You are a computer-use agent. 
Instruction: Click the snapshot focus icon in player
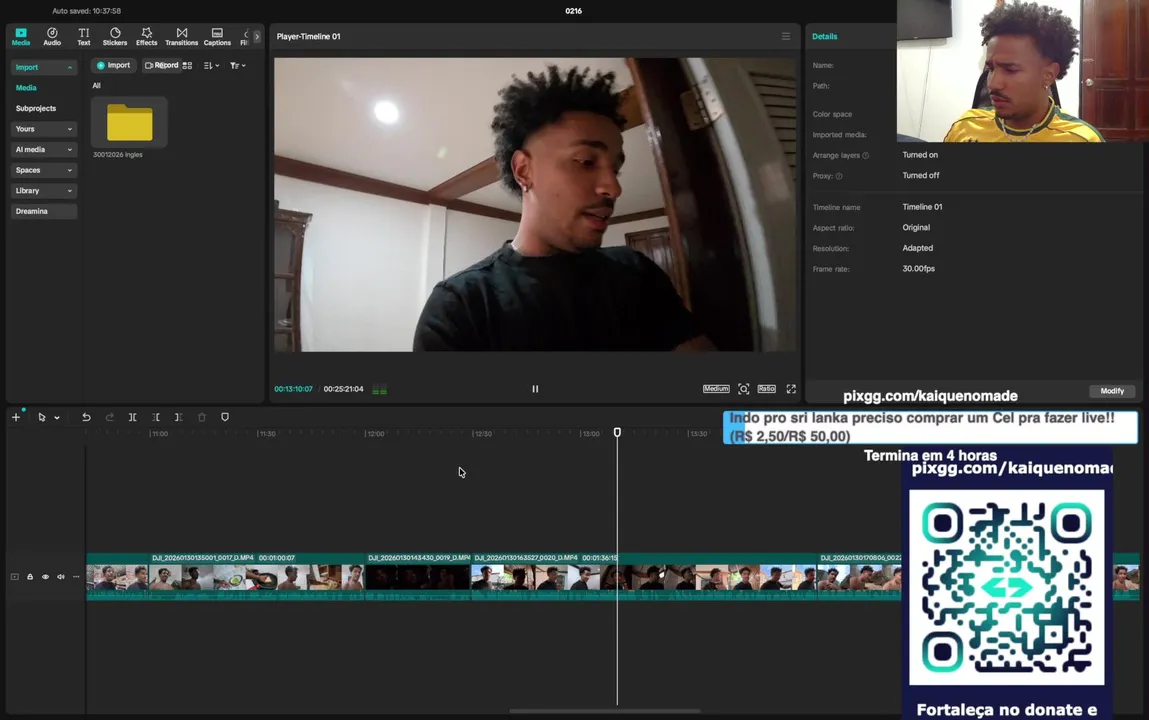click(x=744, y=389)
